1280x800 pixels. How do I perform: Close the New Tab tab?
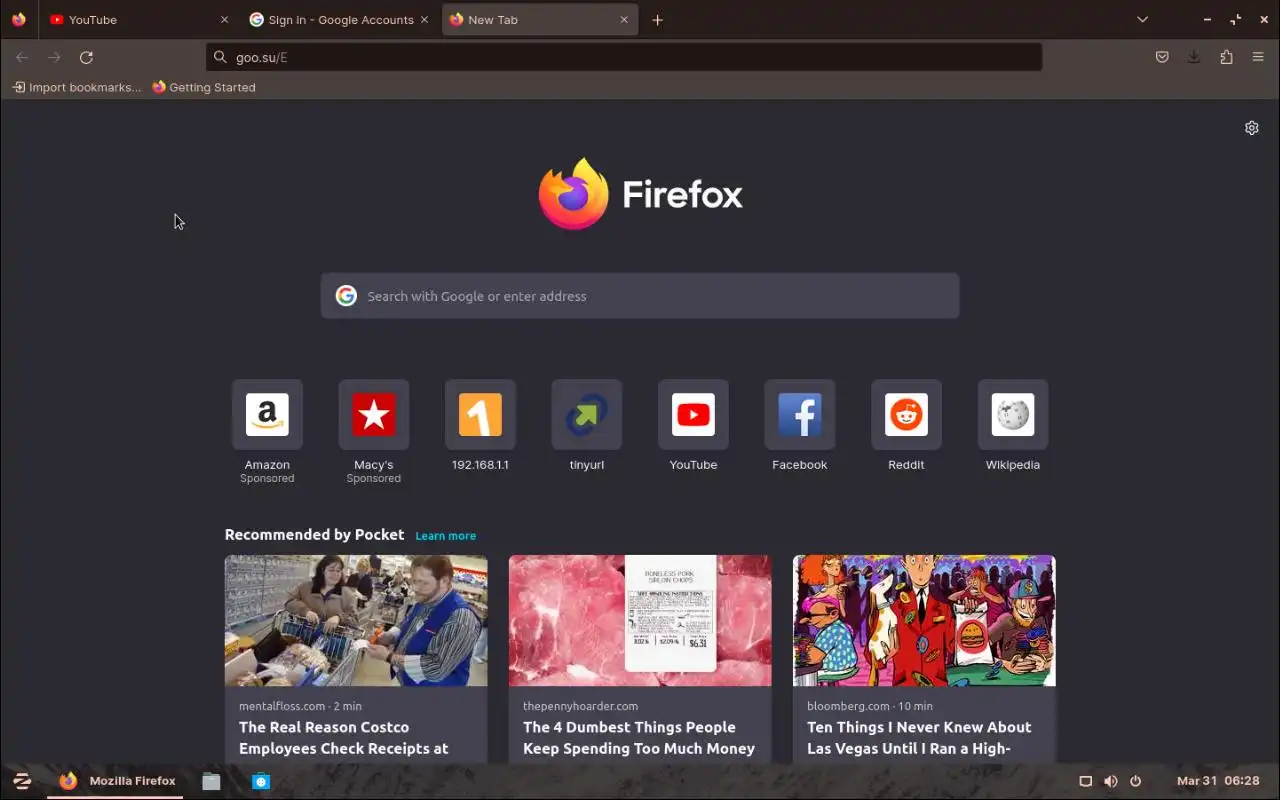tap(624, 20)
